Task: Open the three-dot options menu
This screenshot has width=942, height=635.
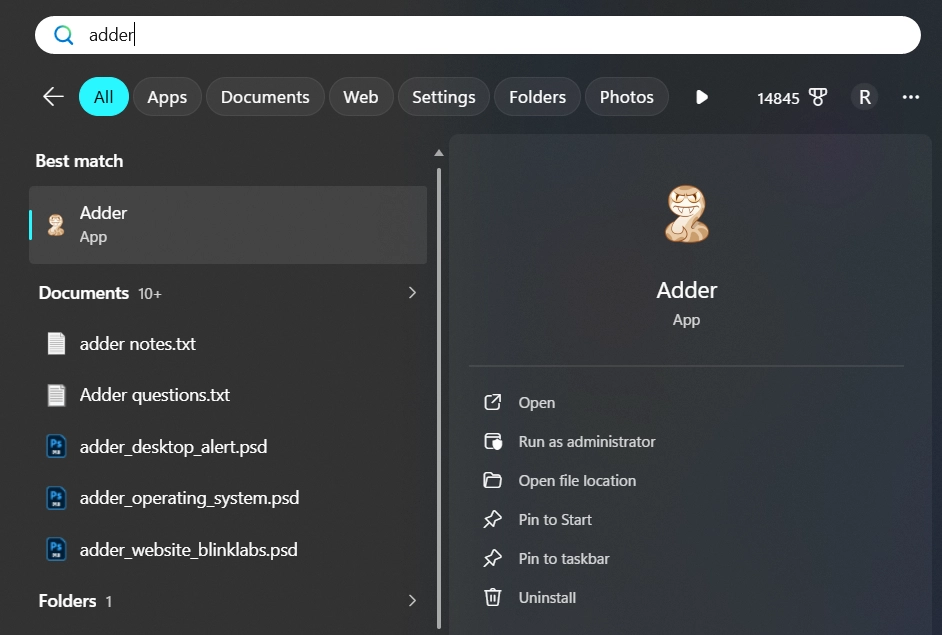Action: pos(911,97)
